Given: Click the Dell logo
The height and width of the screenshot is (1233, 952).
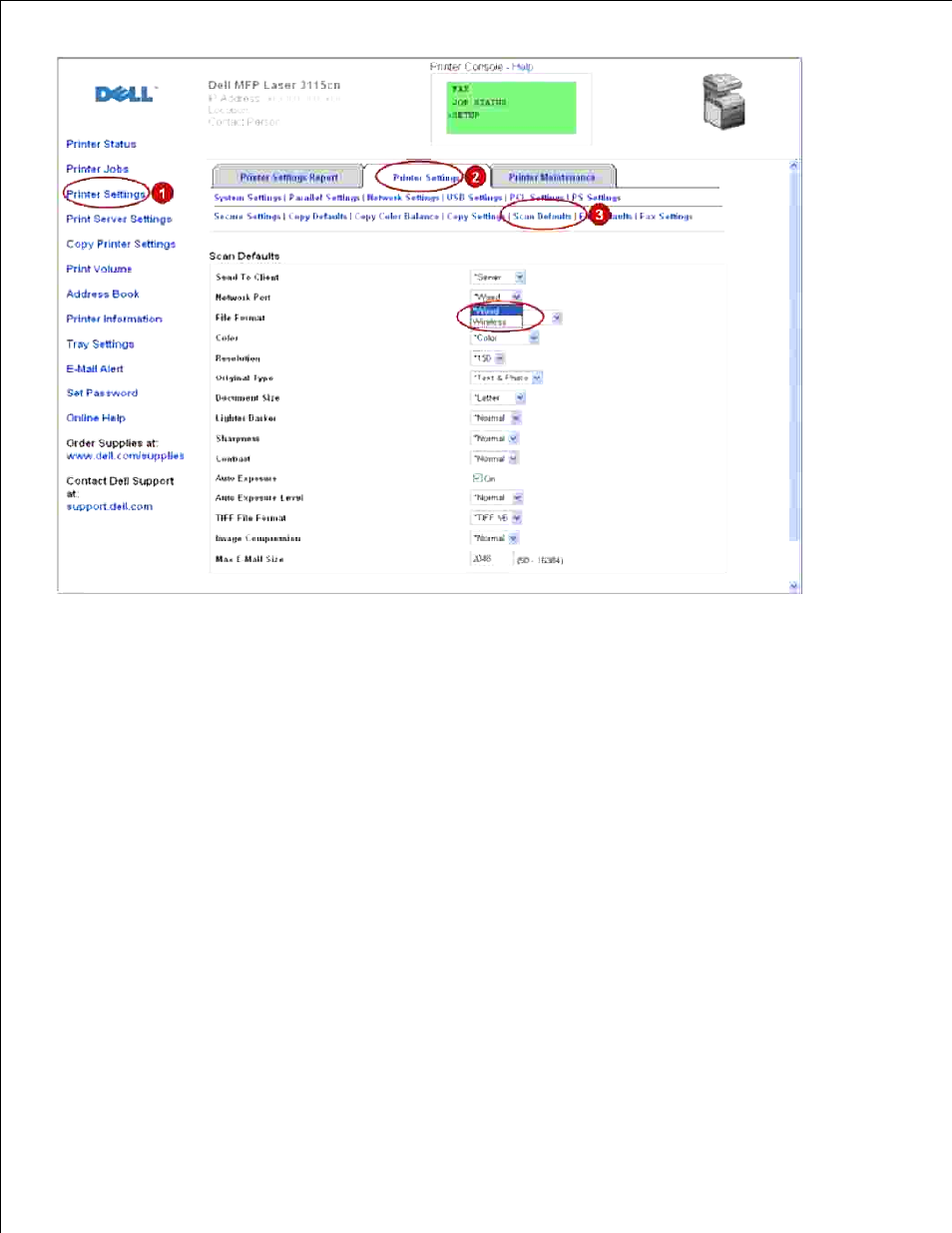Looking at the screenshot, I should tap(125, 94).
